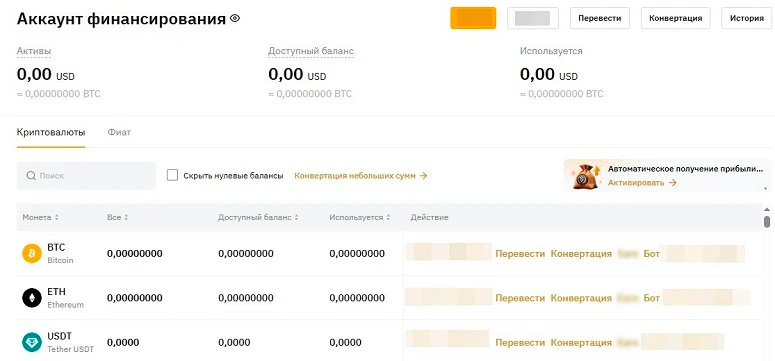Open Конвертация небольших сумм link
The width and height of the screenshot is (775, 361).
click(361, 176)
